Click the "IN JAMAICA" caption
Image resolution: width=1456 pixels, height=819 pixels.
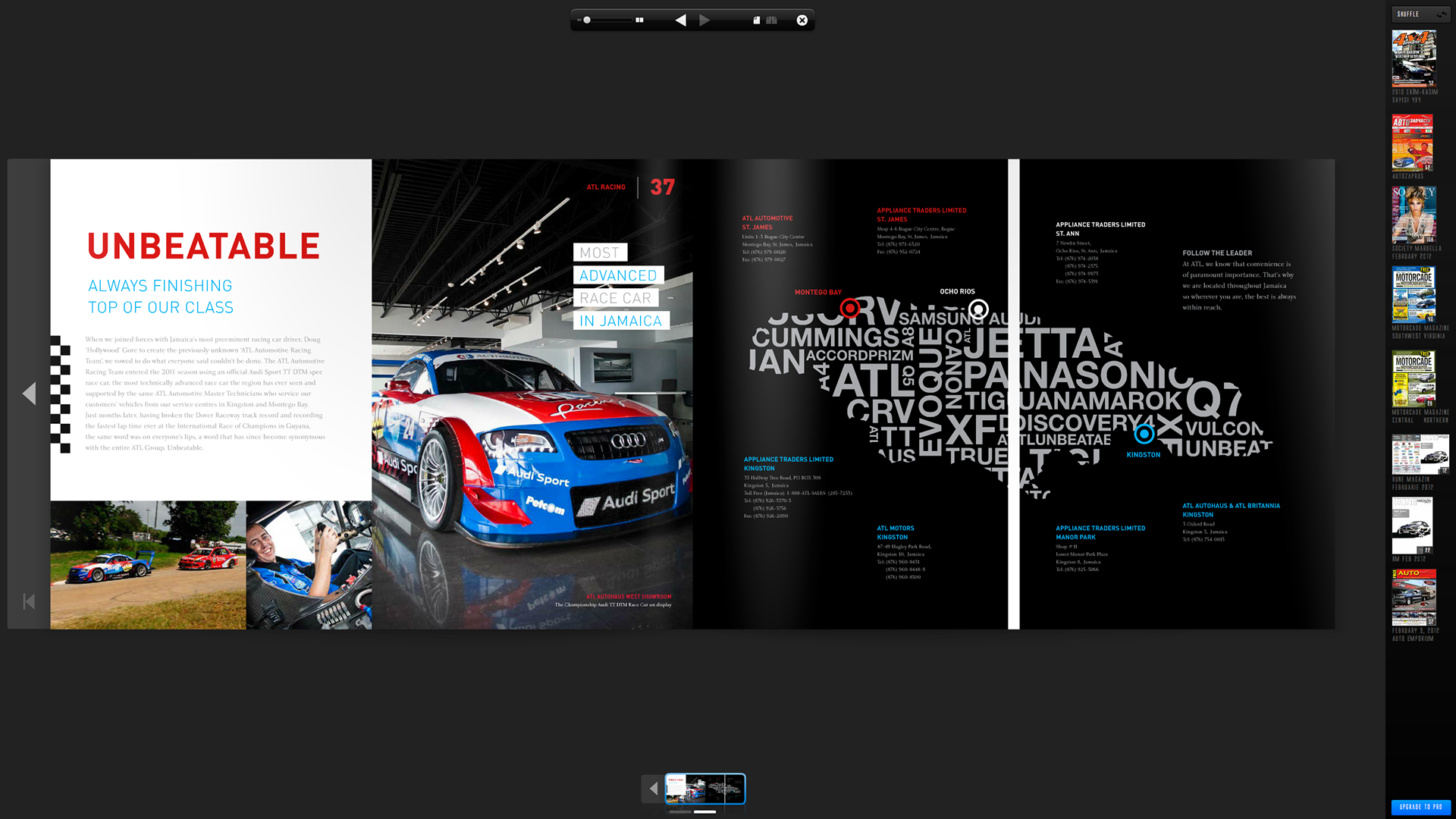(x=621, y=321)
